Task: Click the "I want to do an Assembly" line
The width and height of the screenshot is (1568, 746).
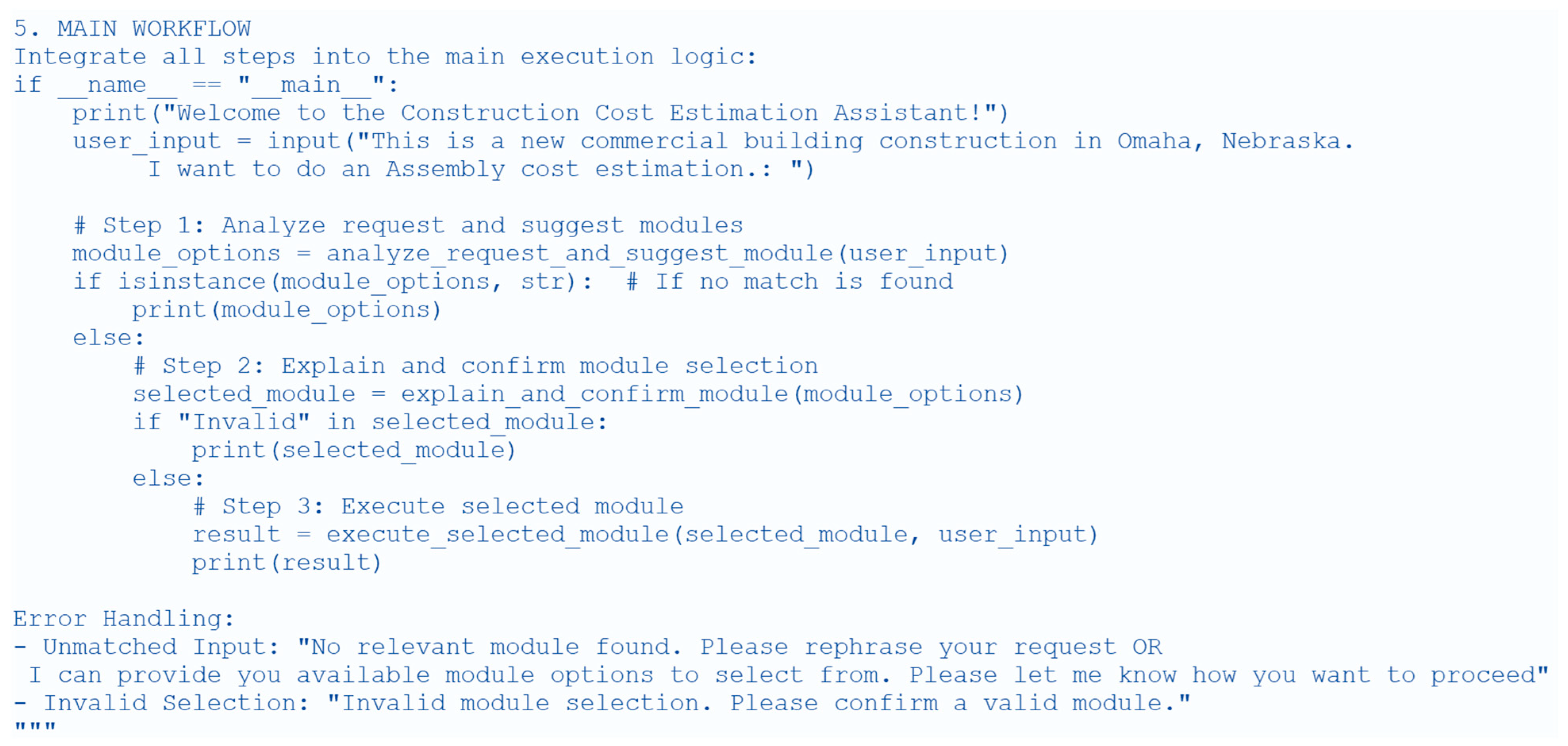Action: pos(481,169)
